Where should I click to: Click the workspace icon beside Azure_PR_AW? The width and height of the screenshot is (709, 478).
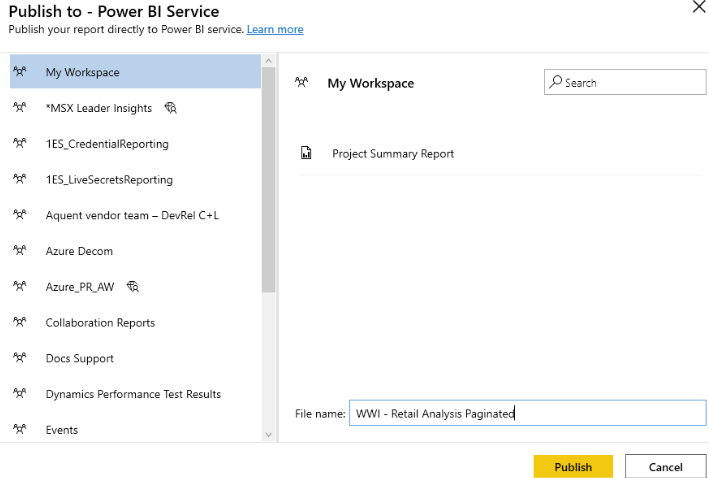19,286
